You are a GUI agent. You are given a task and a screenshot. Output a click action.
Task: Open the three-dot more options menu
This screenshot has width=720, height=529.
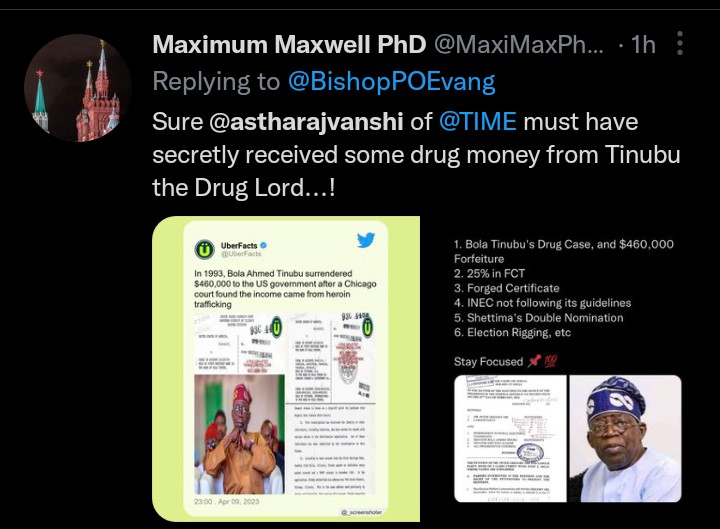pos(680,44)
